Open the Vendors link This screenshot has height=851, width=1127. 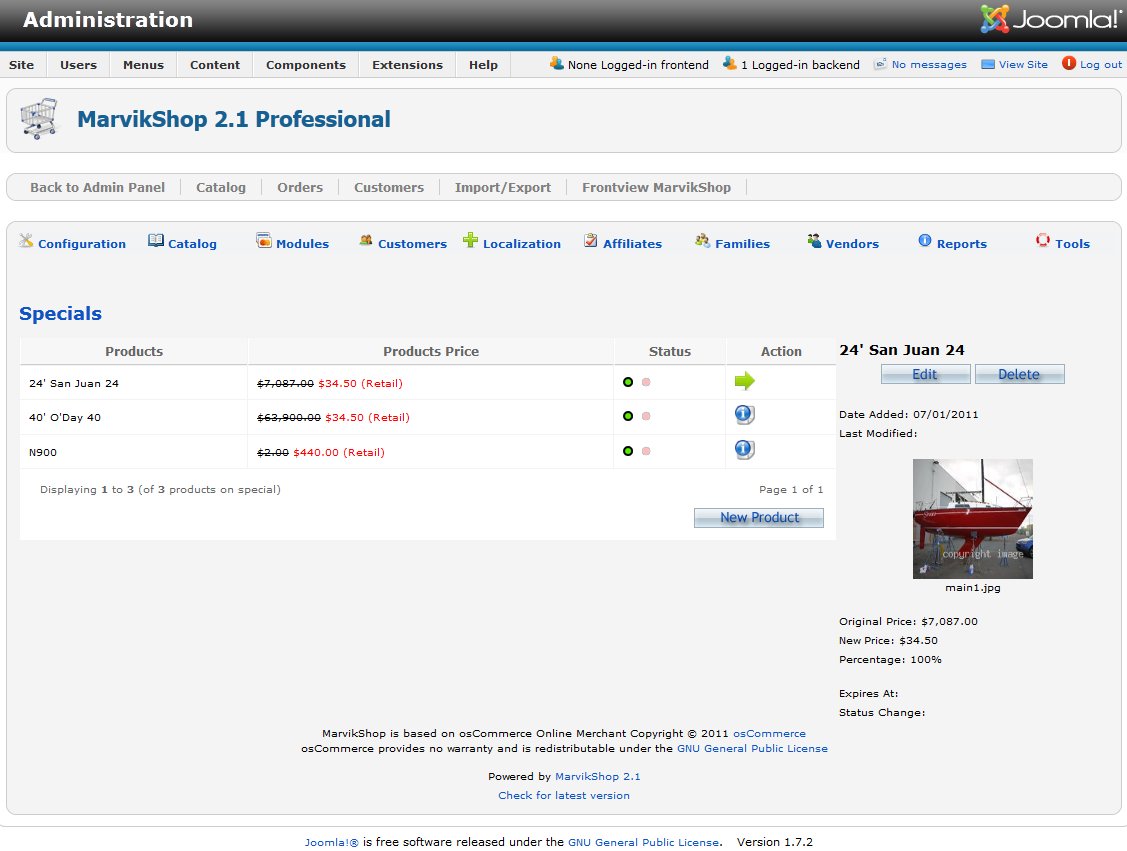point(852,244)
